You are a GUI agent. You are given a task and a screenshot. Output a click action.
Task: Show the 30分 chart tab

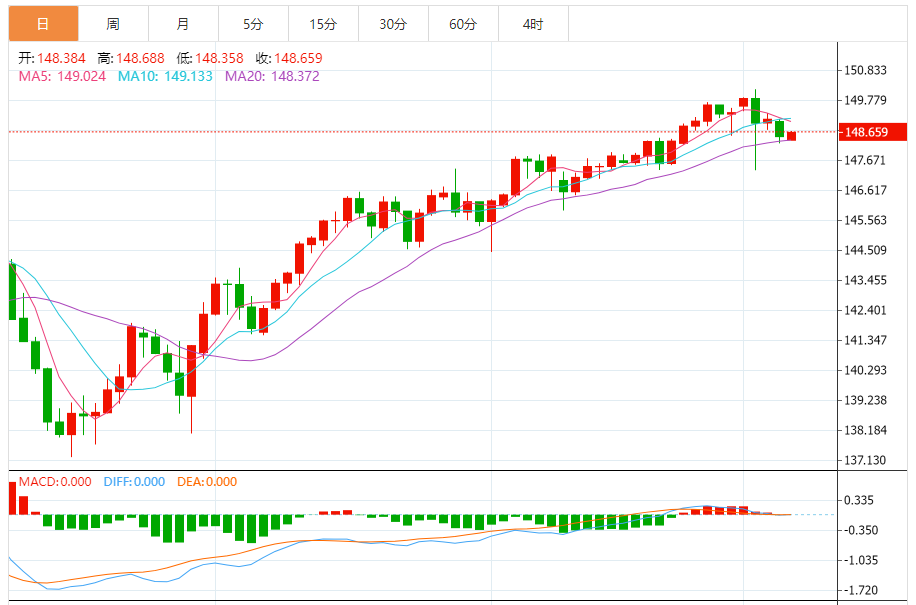point(393,24)
